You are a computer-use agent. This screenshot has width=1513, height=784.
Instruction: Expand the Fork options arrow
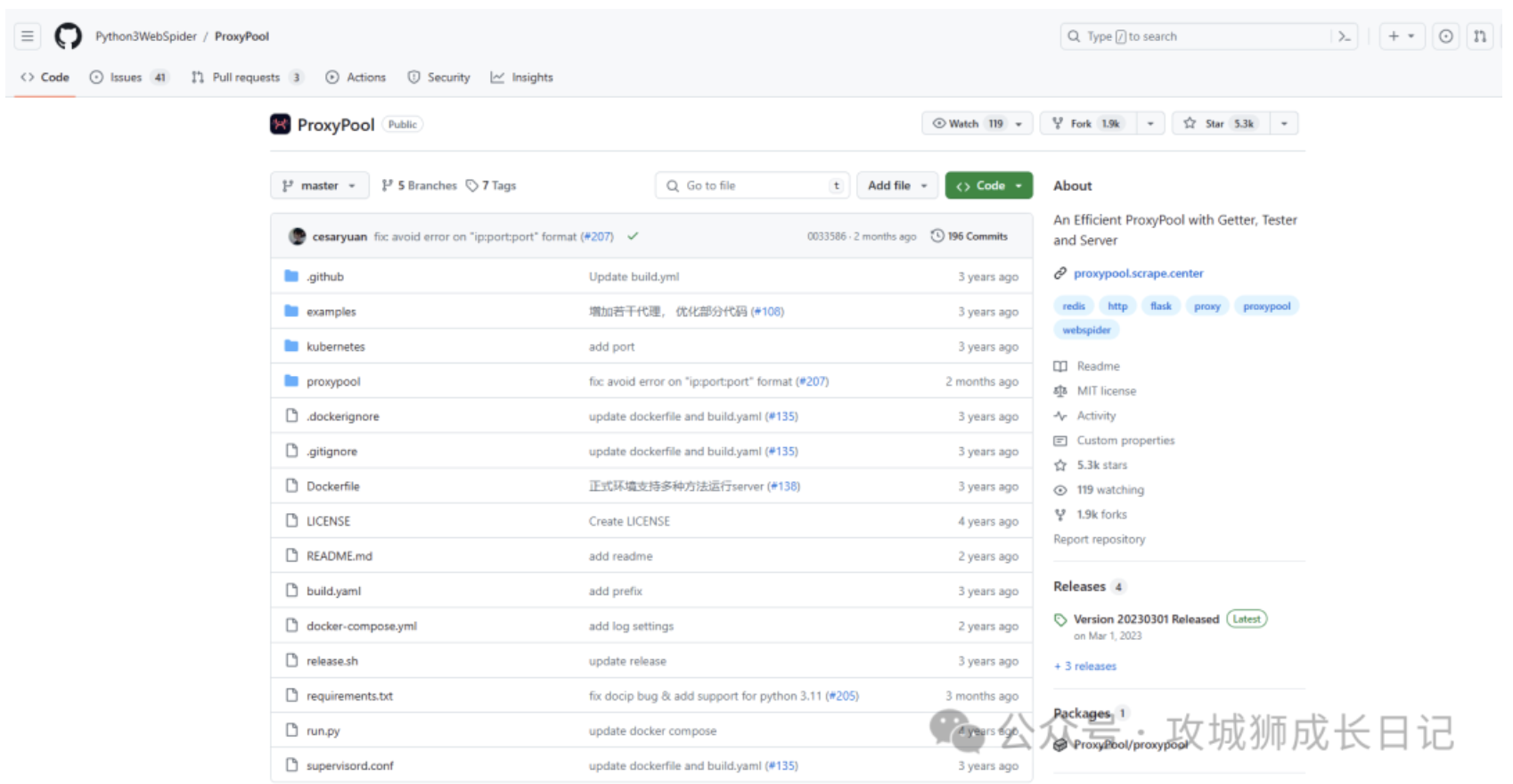tap(1150, 124)
